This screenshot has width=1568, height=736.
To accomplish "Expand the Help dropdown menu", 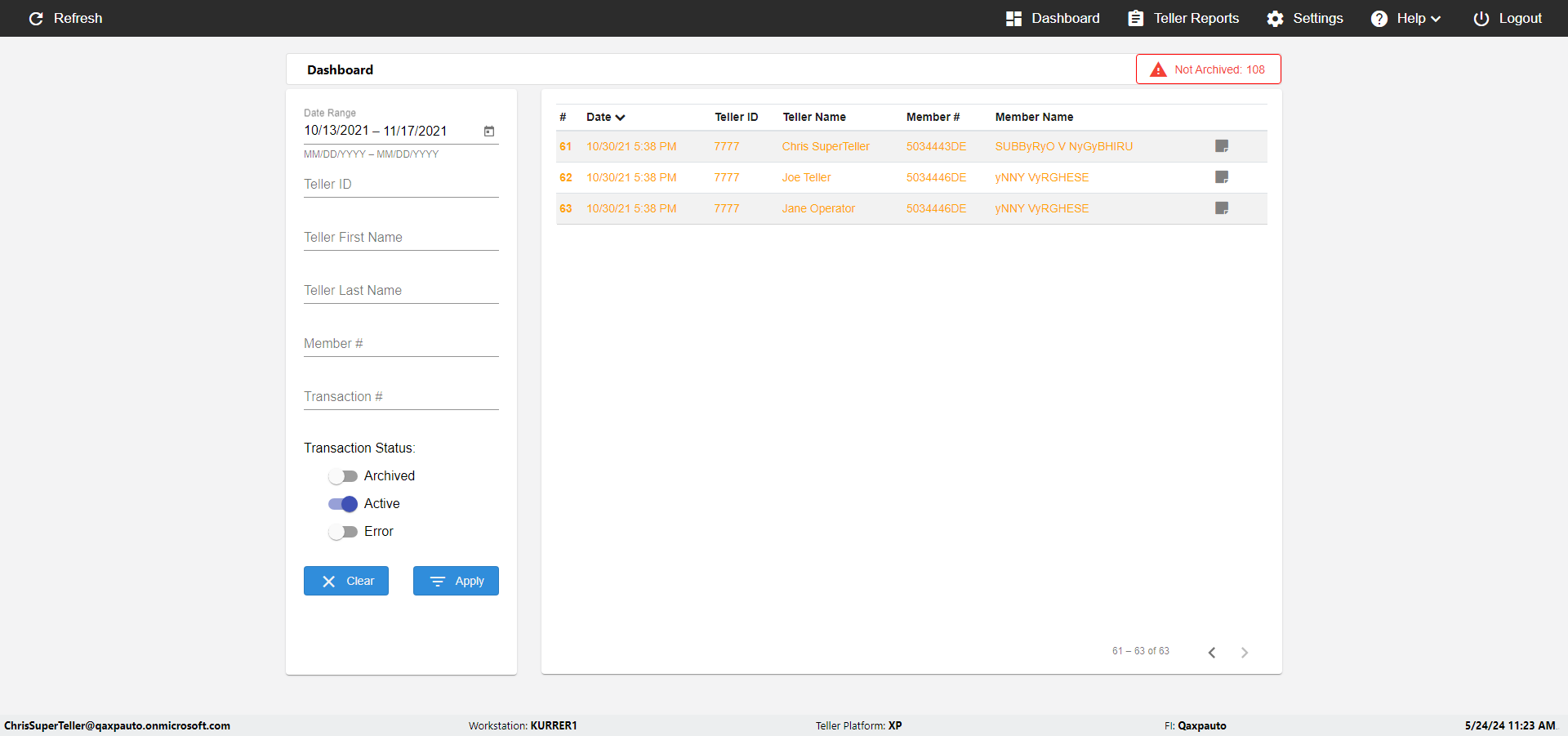I will point(1405,18).
